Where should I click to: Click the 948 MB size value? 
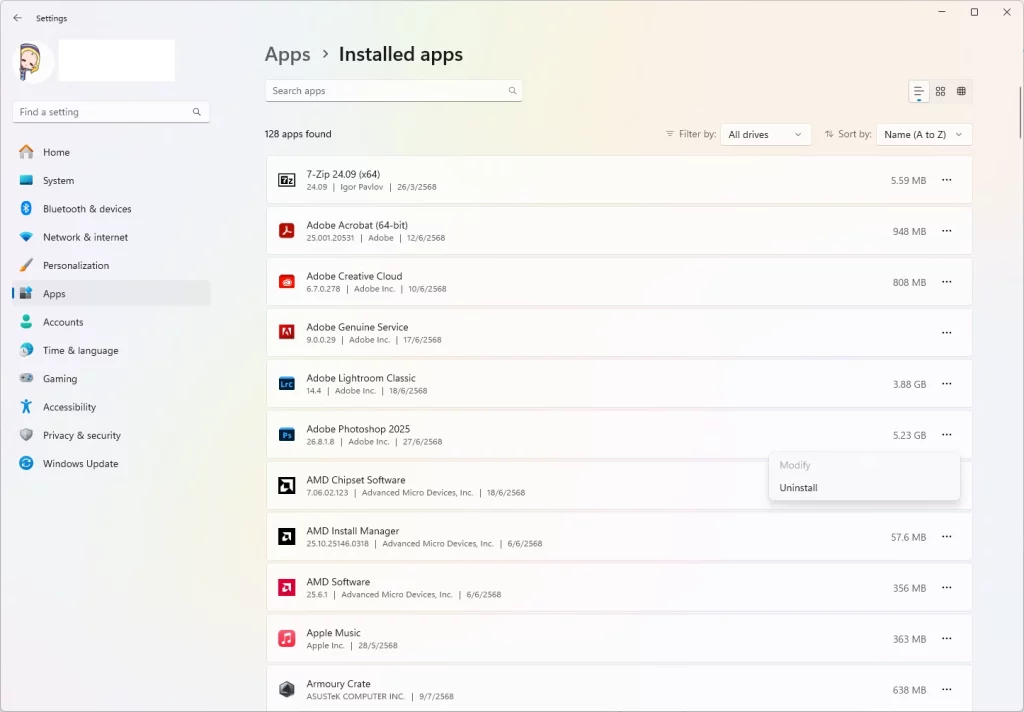point(909,231)
